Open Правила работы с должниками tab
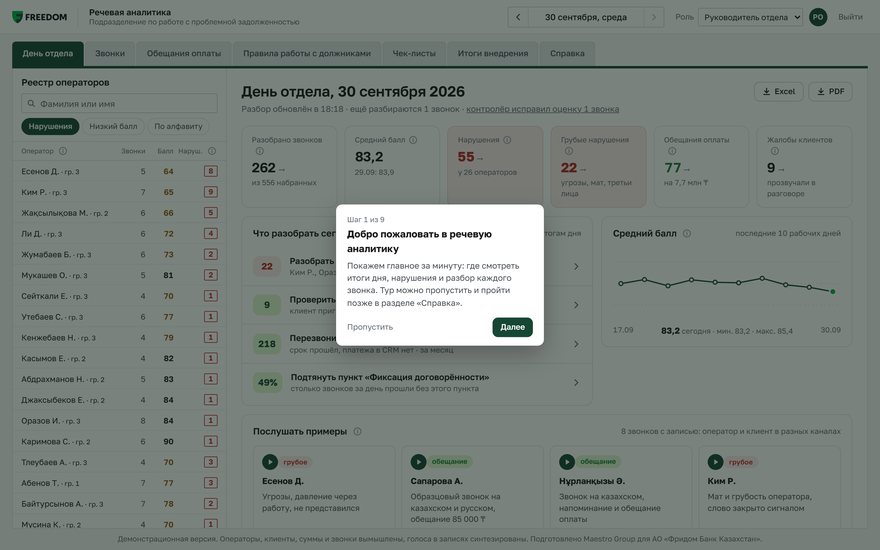Screen dimensions: 880x550 click(x=307, y=54)
